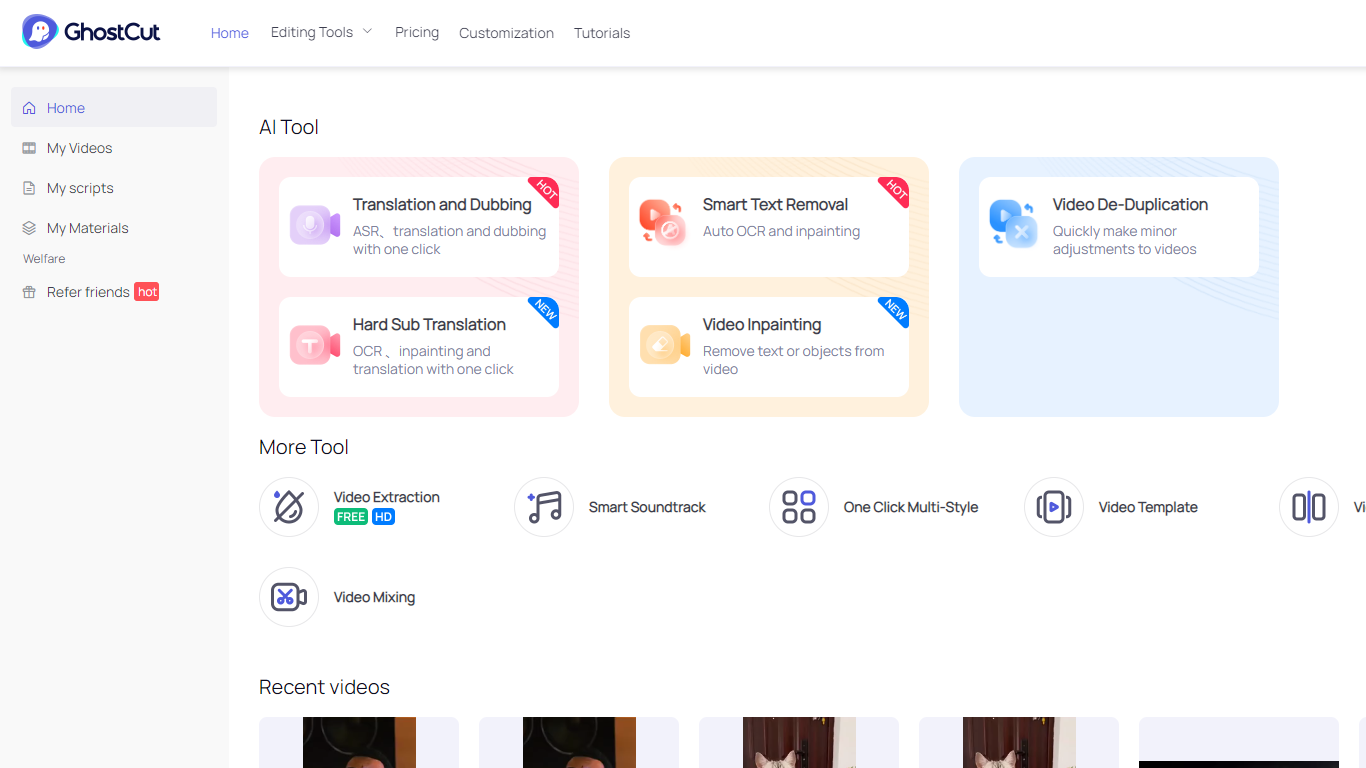Select the Smart Soundtrack music icon

click(x=543, y=507)
